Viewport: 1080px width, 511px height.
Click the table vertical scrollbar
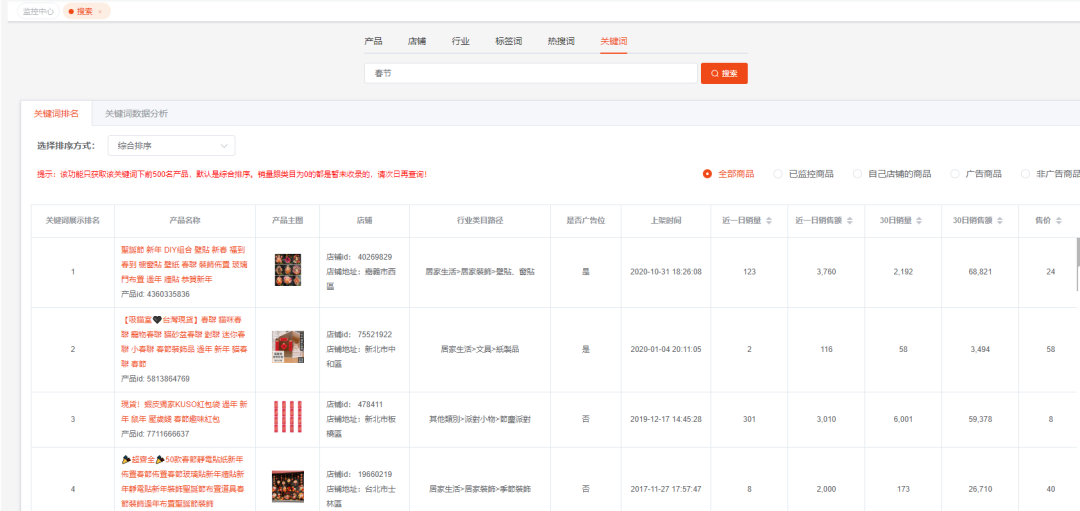point(1077,262)
